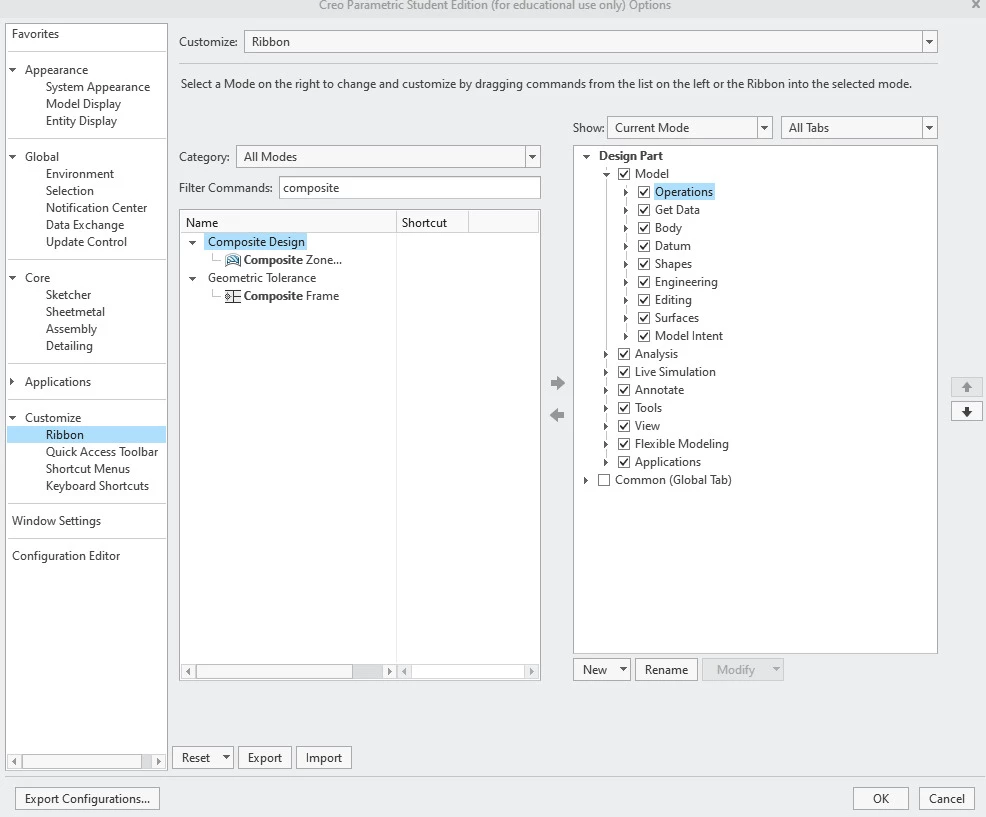Image resolution: width=986 pixels, height=817 pixels.
Task: Collapse the Appearance section in sidebar
Action: [12, 70]
